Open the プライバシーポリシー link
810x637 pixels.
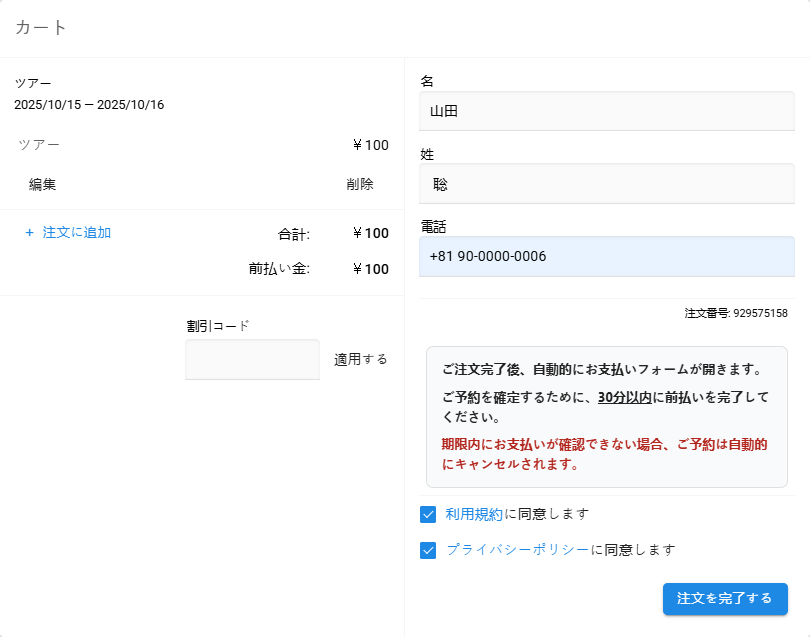point(518,549)
